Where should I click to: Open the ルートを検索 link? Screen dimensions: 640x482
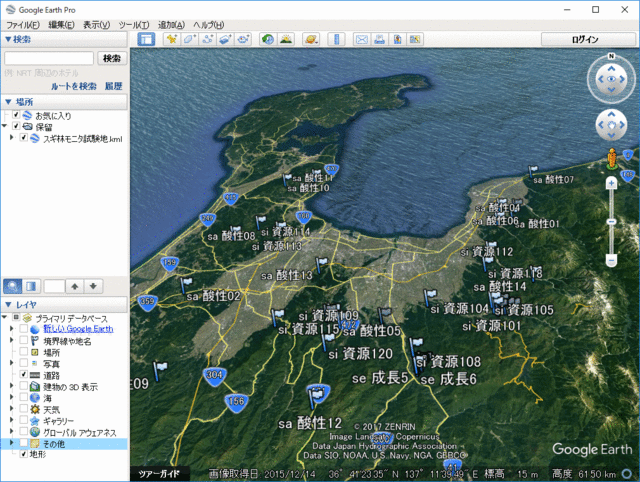(73, 86)
